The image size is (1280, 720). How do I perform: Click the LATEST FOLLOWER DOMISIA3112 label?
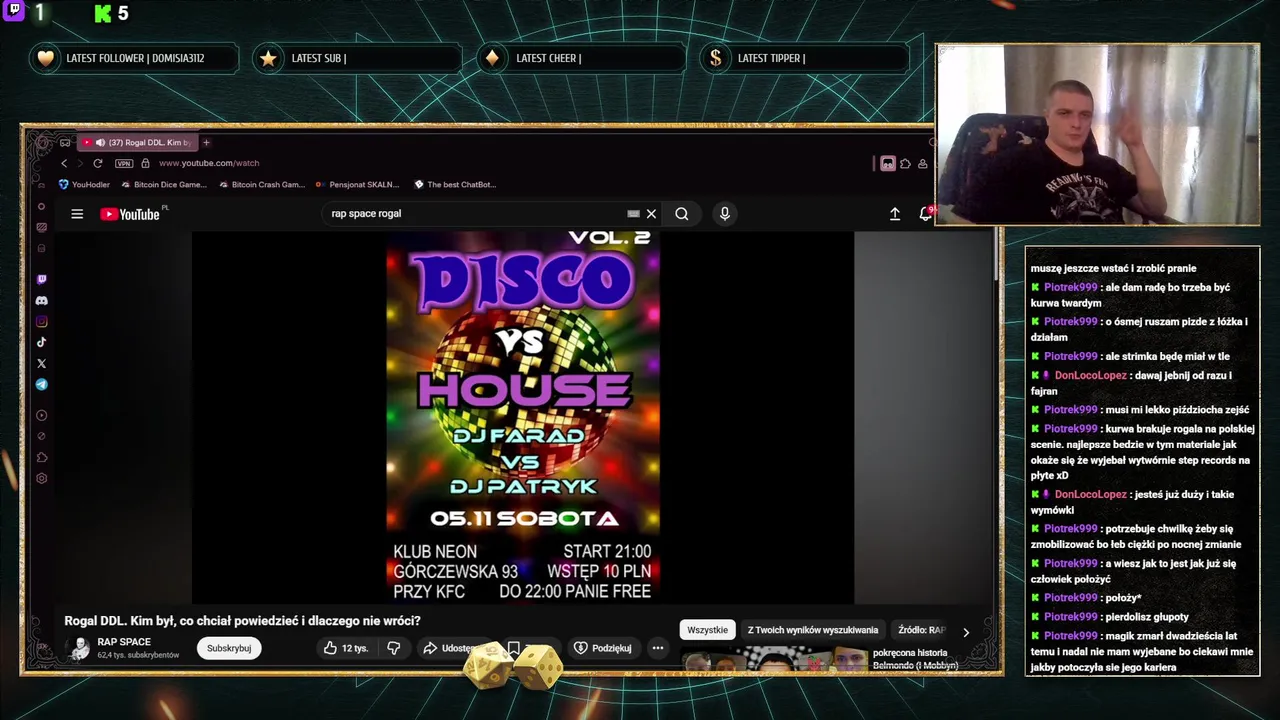135,58
